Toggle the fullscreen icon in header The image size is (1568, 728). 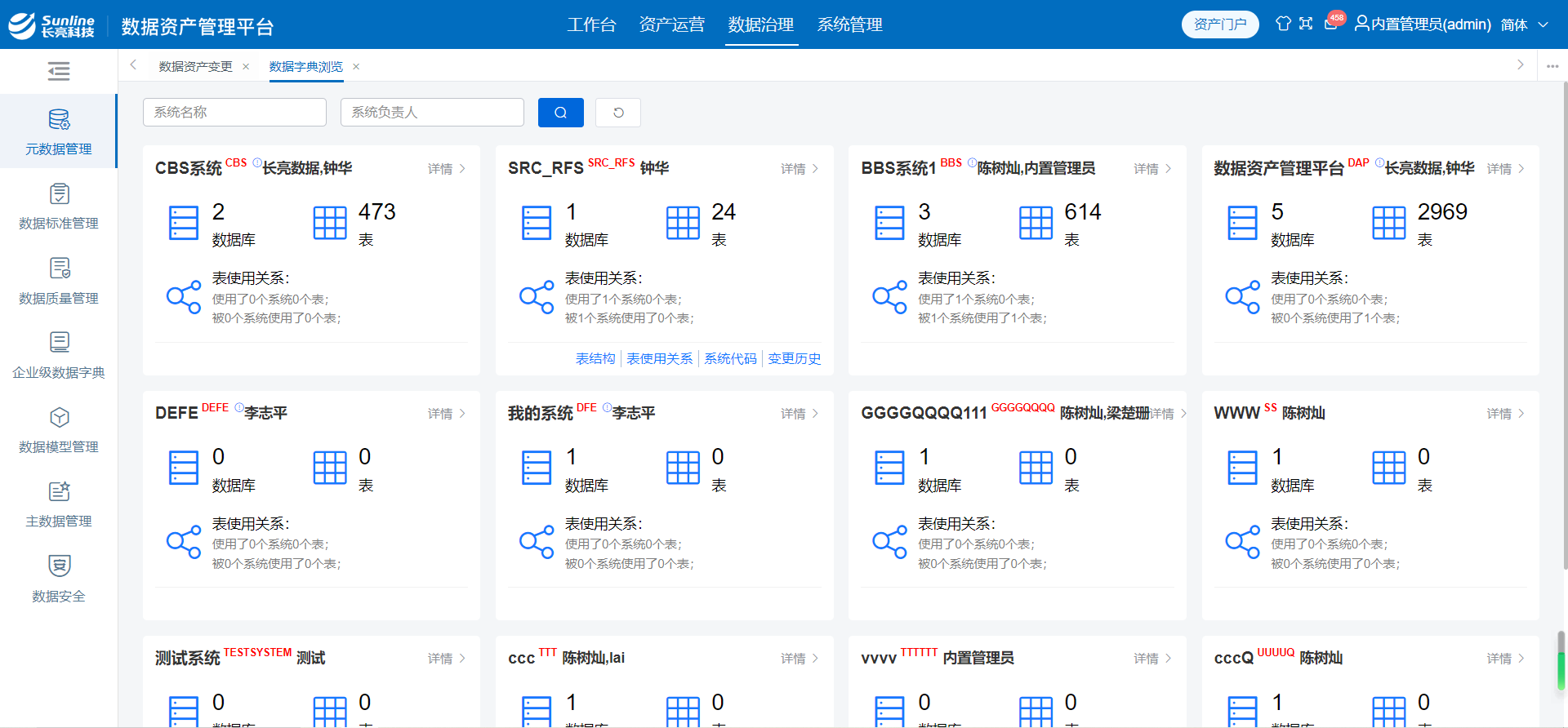pos(1306,24)
